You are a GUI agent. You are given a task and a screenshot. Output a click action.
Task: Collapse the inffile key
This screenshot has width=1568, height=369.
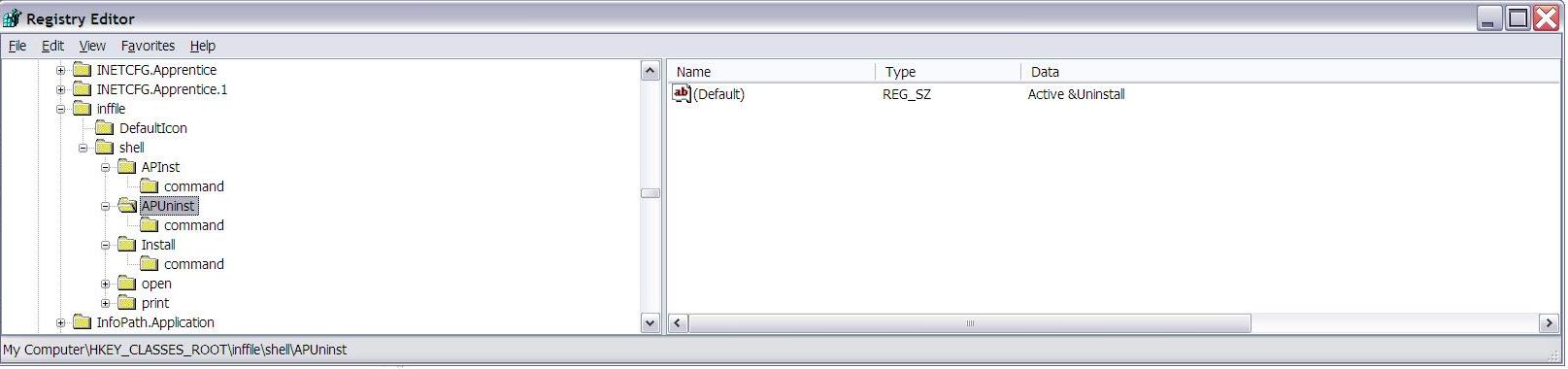tap(60, 109)
